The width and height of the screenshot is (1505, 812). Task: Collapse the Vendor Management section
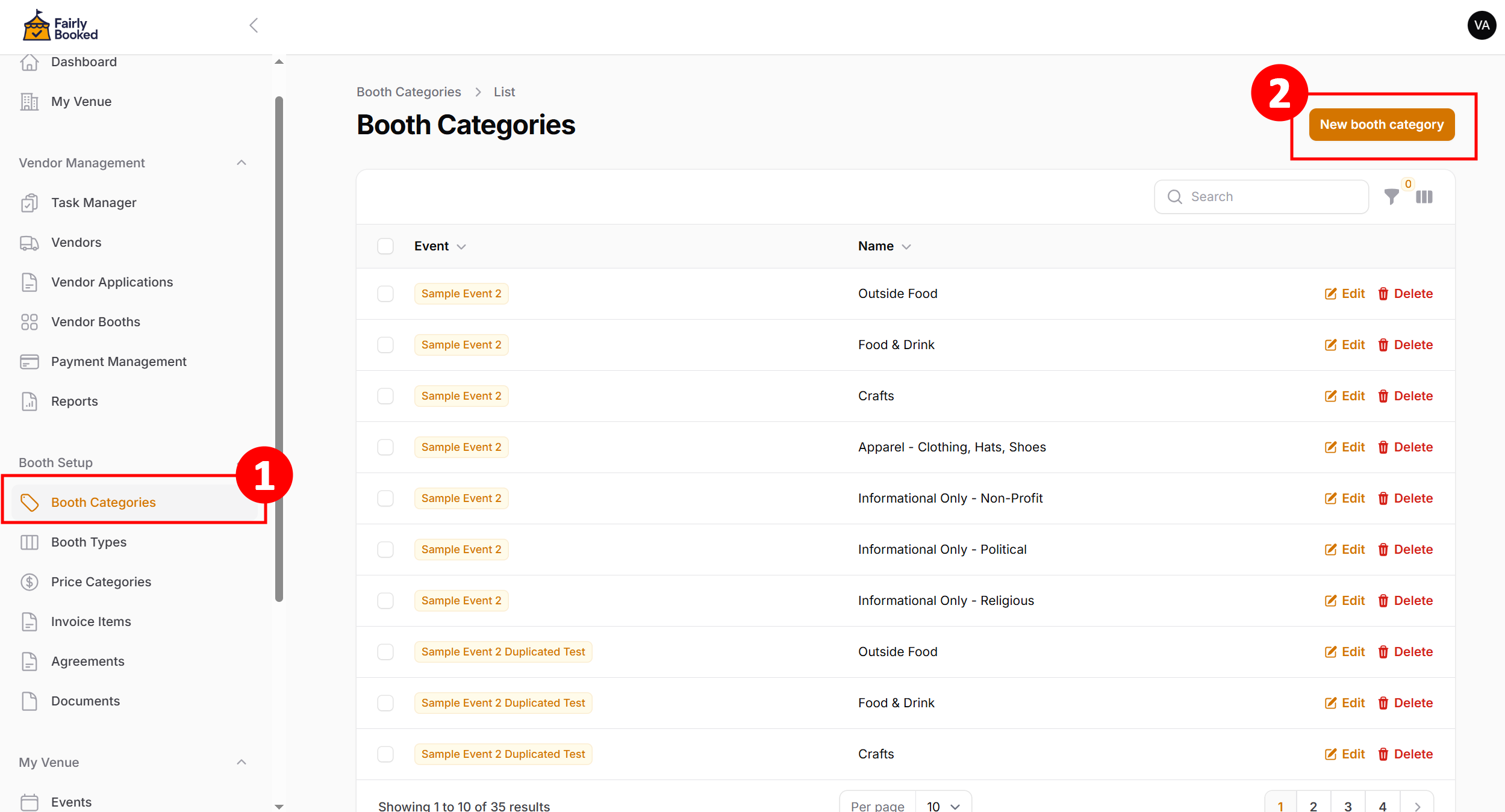tap(241, 163)
